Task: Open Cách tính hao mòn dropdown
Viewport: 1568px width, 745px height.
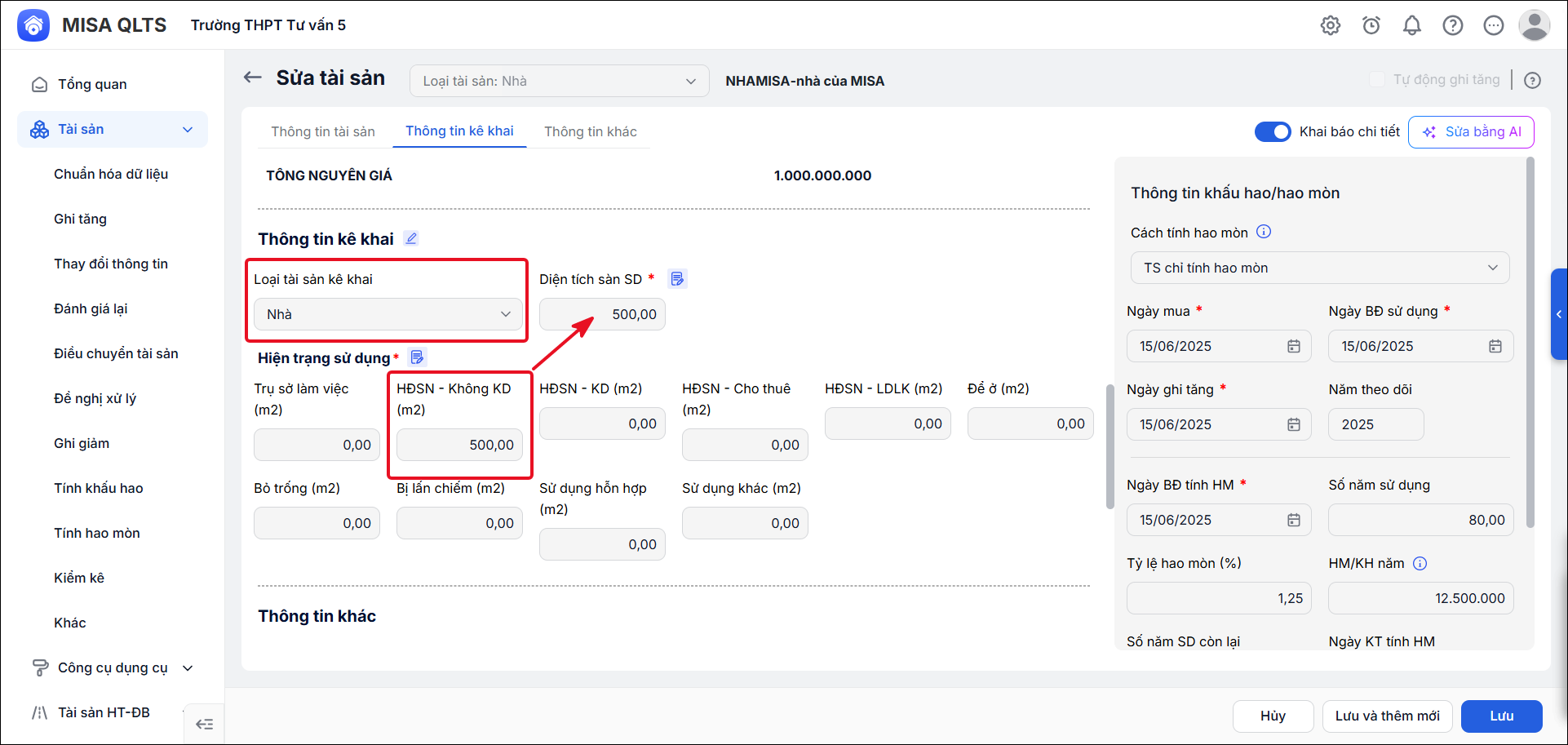Action: tap(1320, 268)
